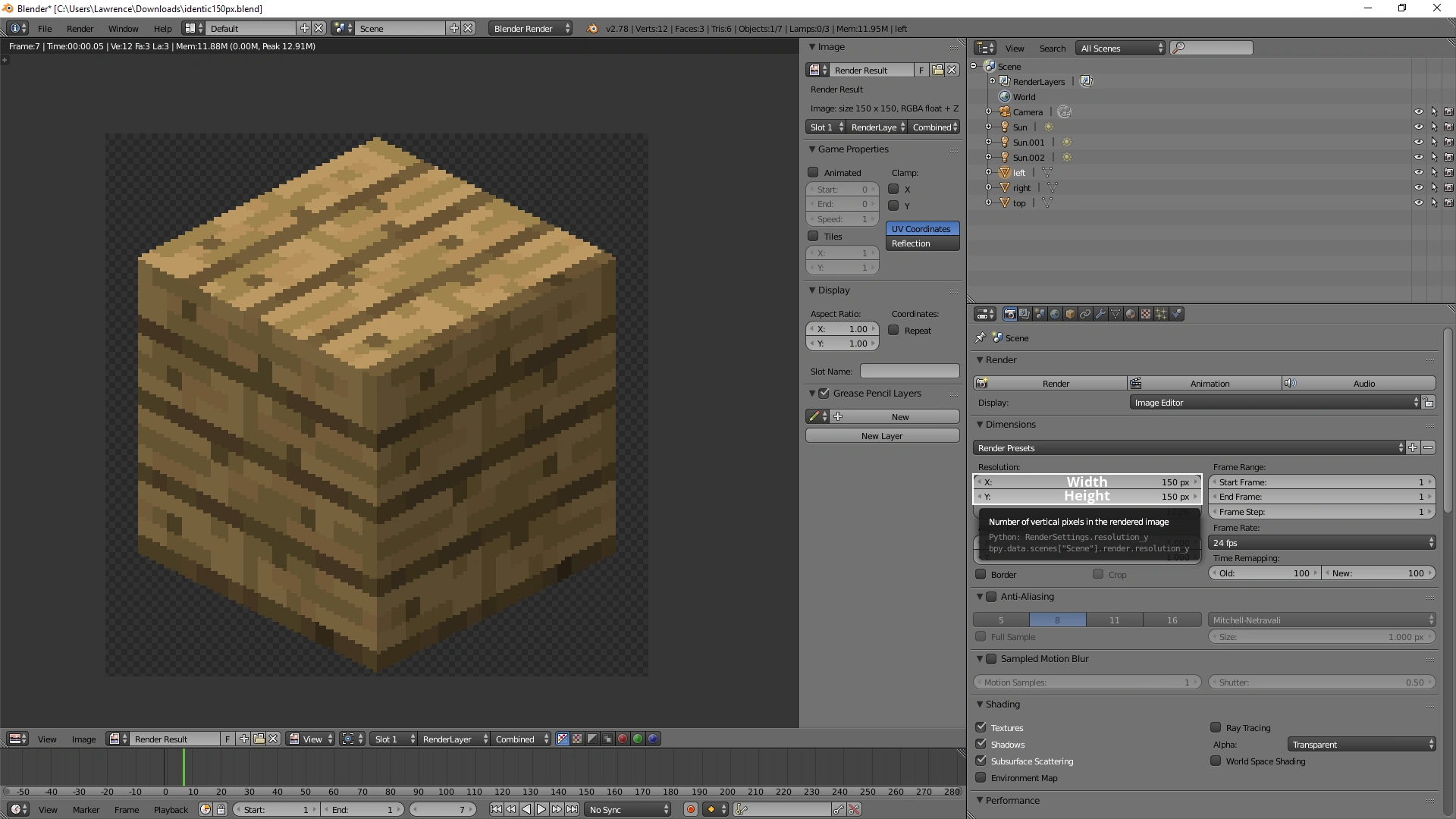Hide the Camera with its eye icon
The image size is (1456, 819).
[1418, 112]
